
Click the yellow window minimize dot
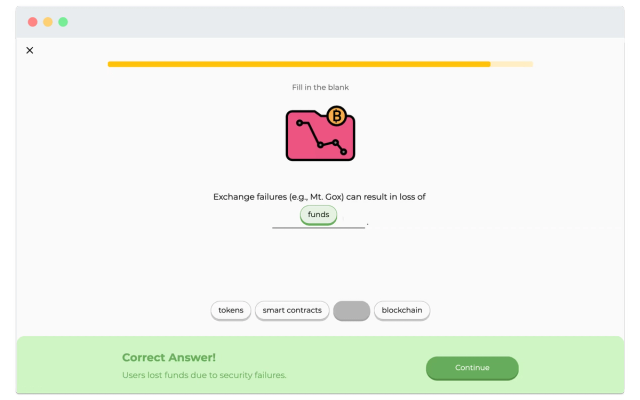pyautogui.click(x=48, y=22)
